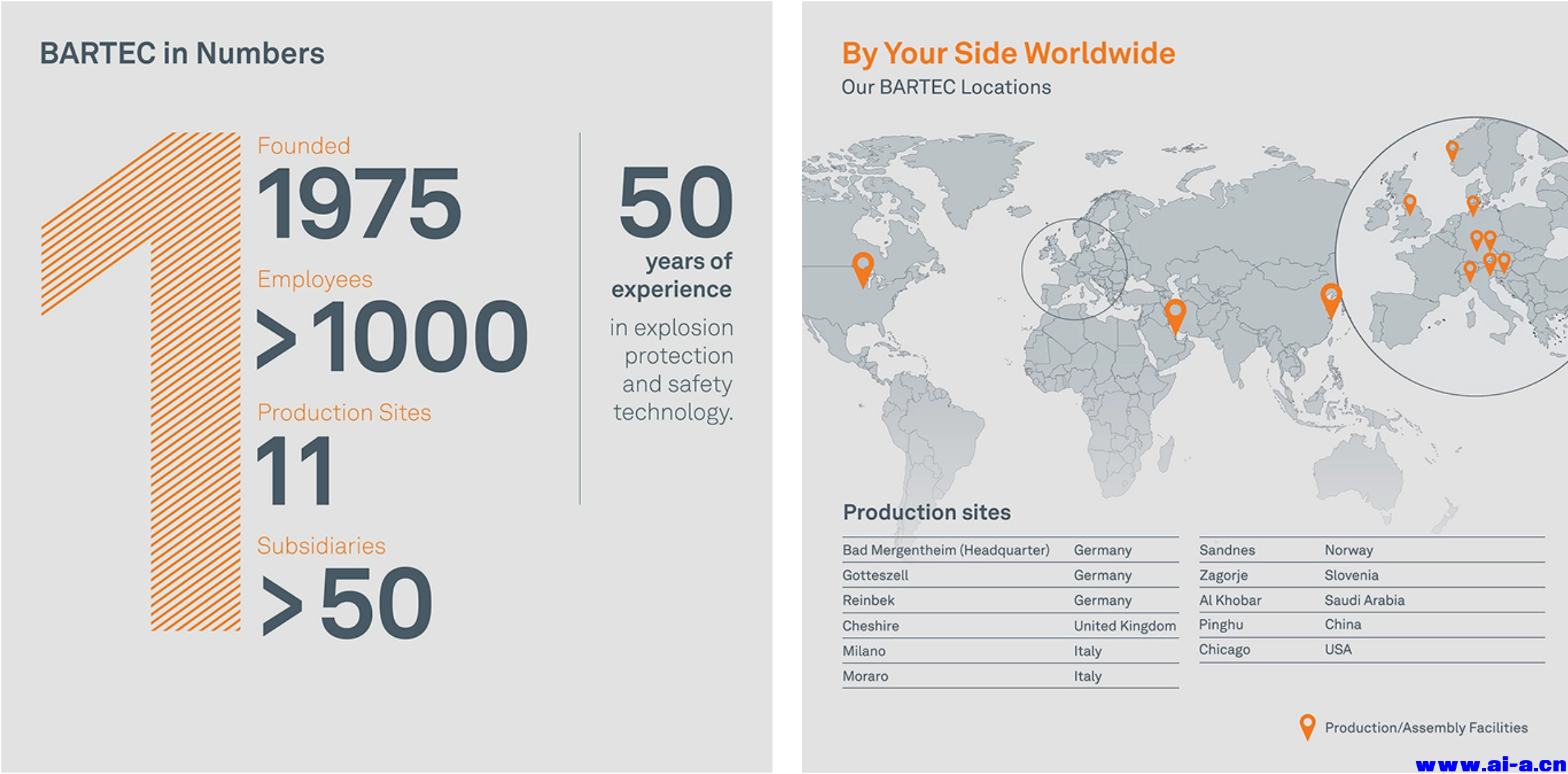Screen dimensions: 1568x774
Task: Select the "Sandnes" site name
Action: [1227, 550]
